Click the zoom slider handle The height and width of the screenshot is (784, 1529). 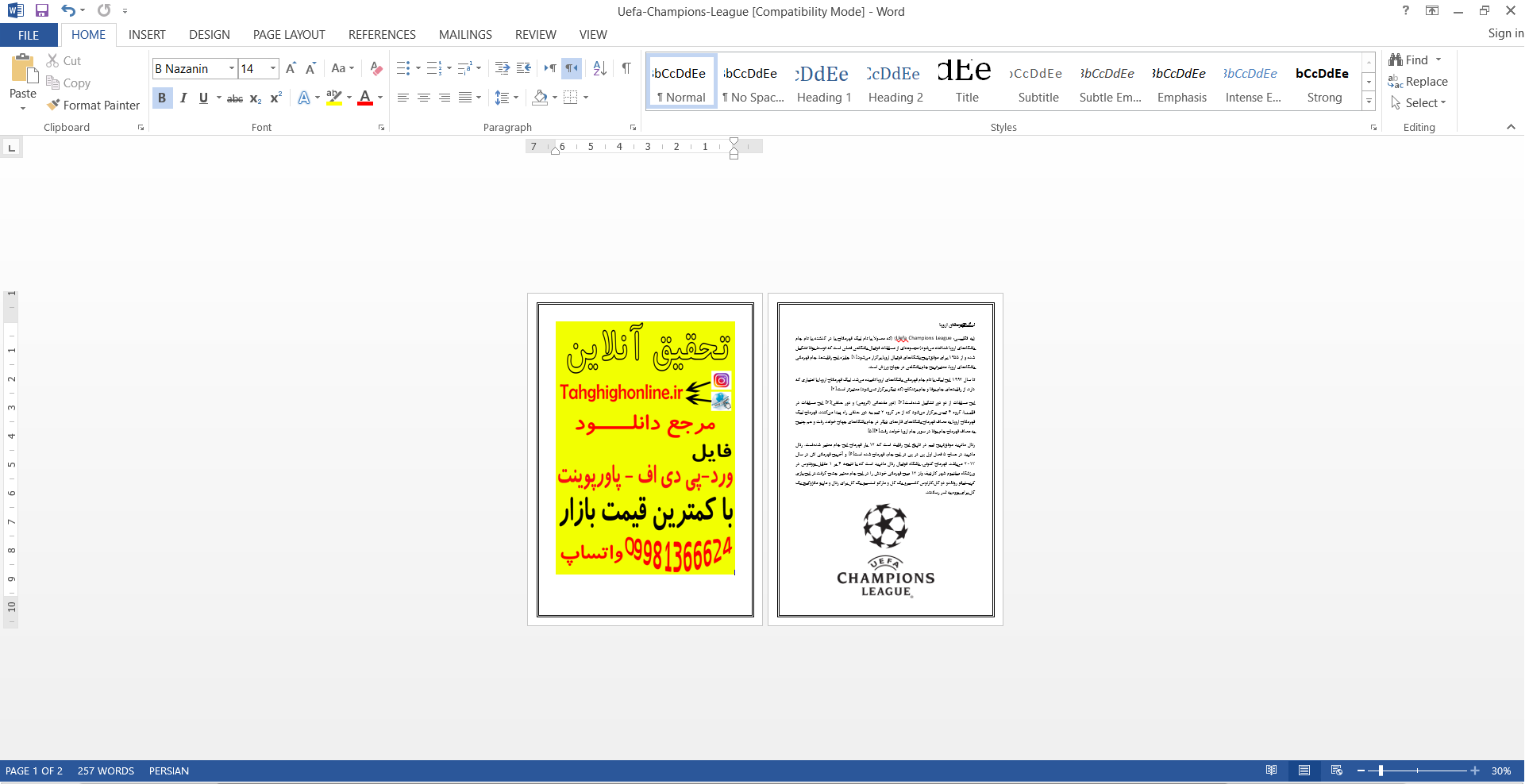pos(1381,771)
